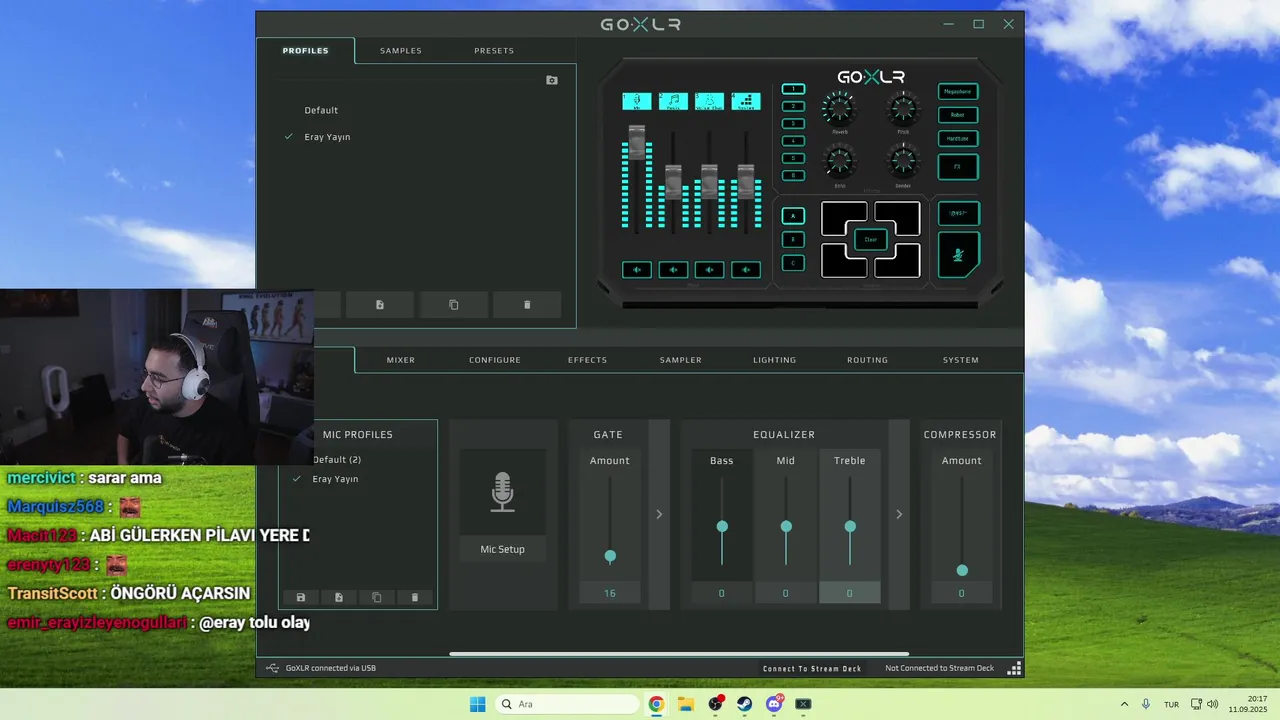The height and width of the screenshot is (720, 1280).
Task: Click the Gate Amount slider handle
Action: (x=610, y=556)
